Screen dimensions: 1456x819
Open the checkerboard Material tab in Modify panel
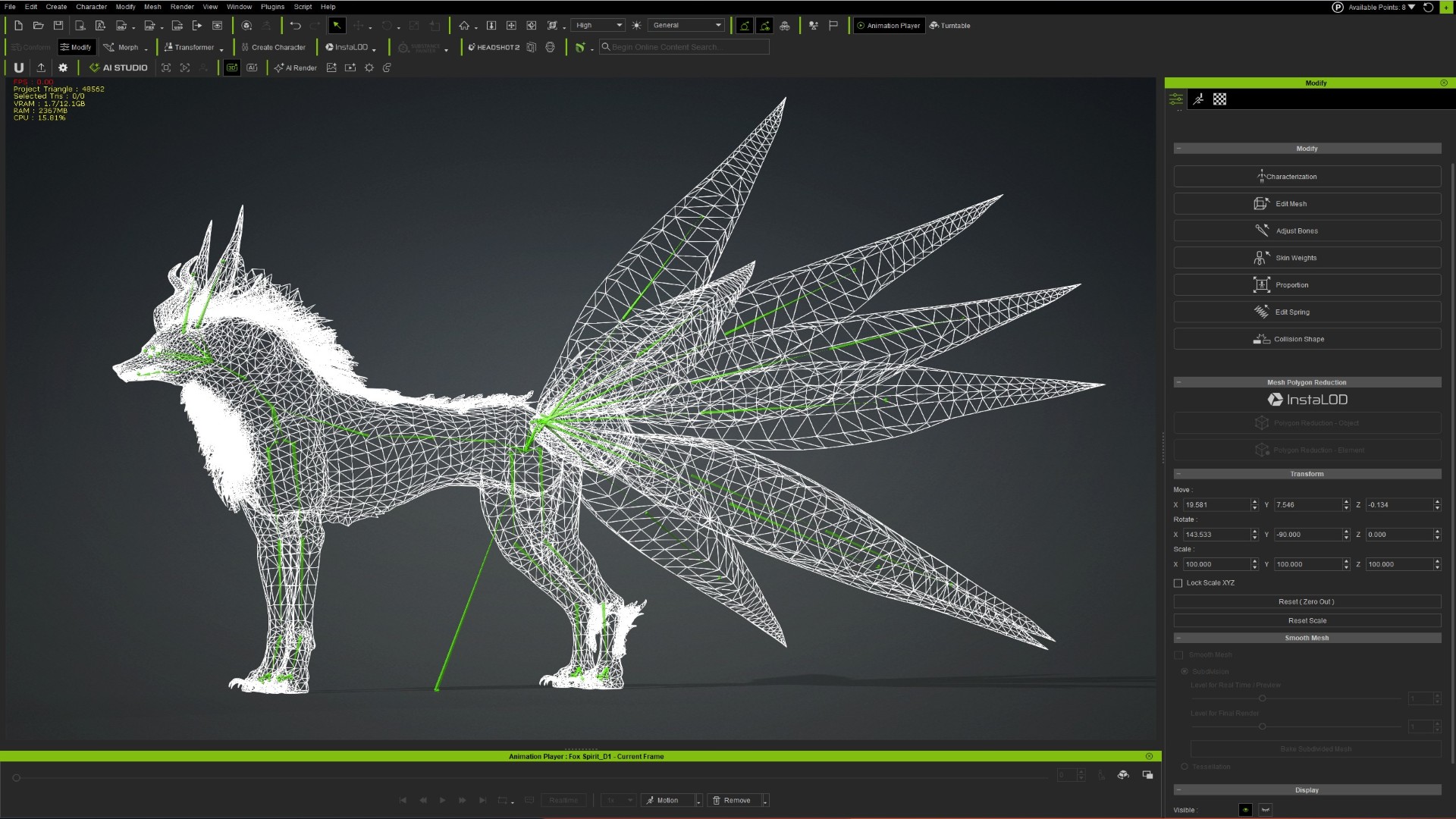click(x=1219, y=99)
